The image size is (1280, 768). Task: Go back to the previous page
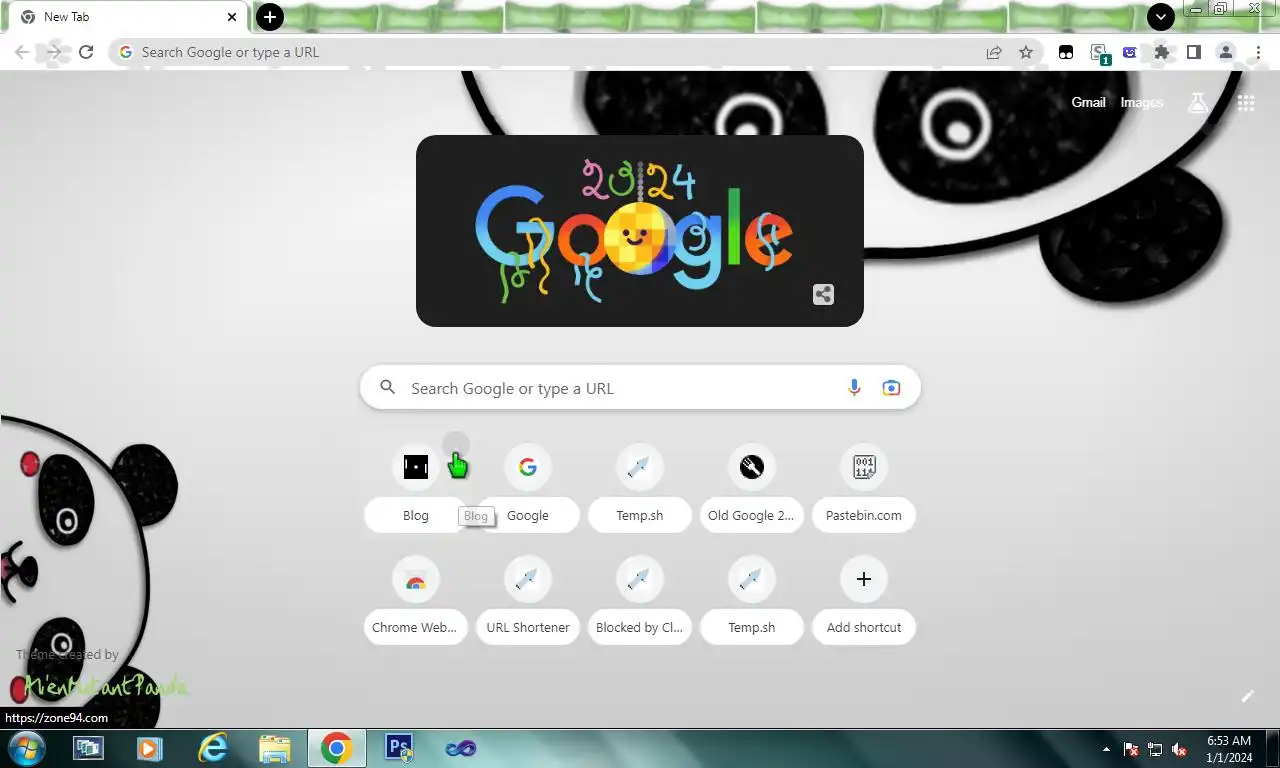(x=22, y=52)
